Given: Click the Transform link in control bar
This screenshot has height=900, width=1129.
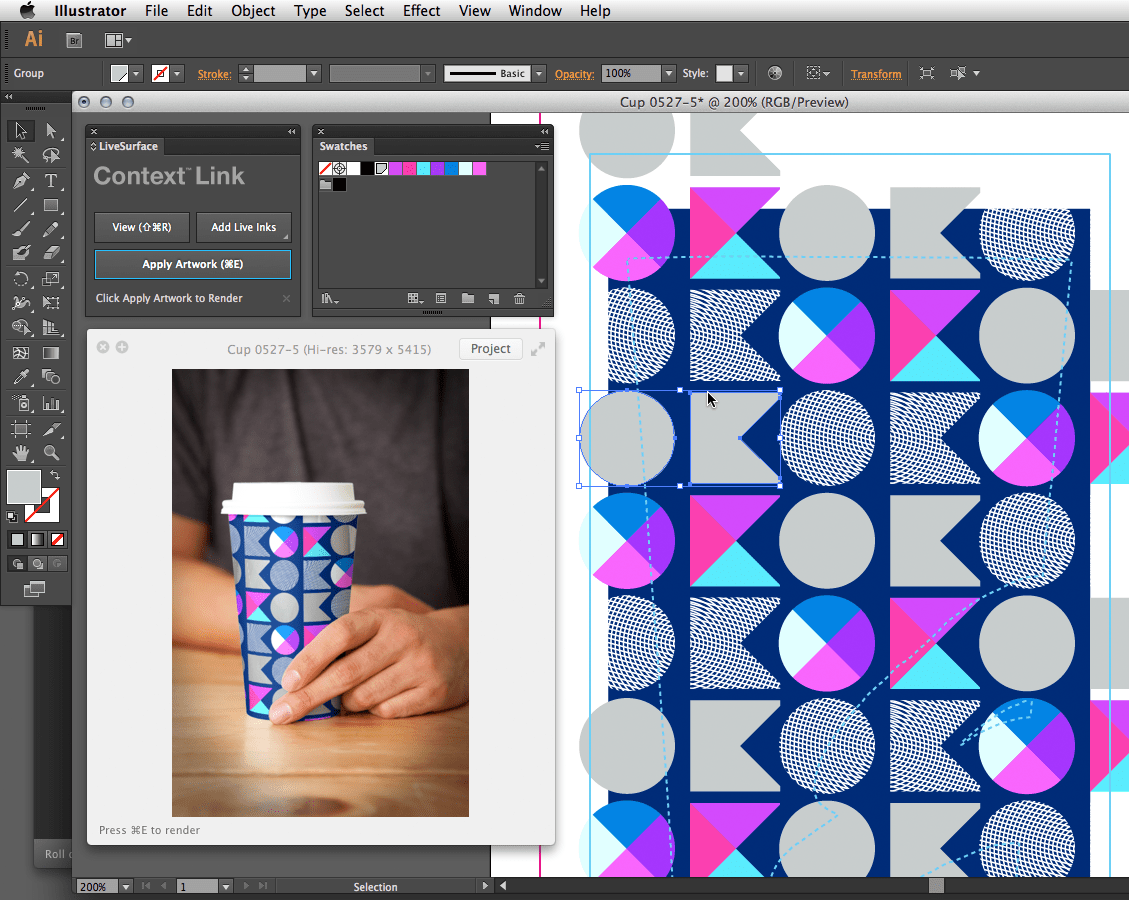Looking at the screenshot, I should [x=875, y=73].
